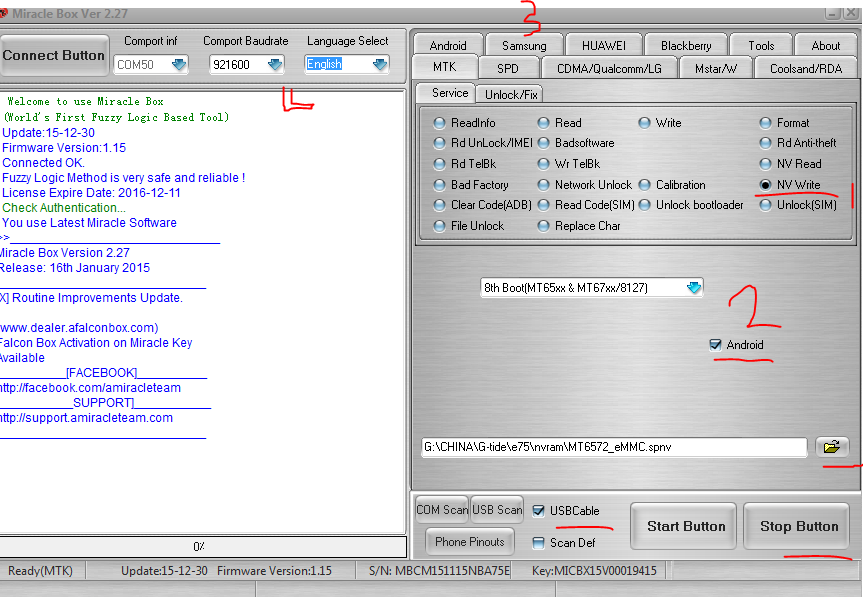Expand the Comport Baudrate dropdown
The width and height of the screenshot is (863, 597).
(275, 65)
